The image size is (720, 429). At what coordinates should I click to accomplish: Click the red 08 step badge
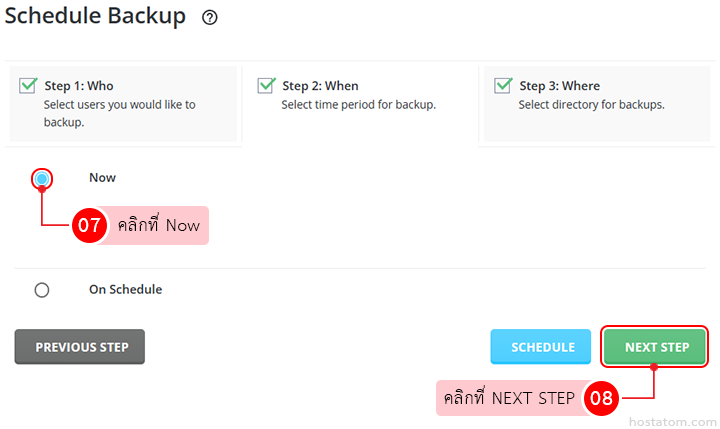tap(601, 398)
